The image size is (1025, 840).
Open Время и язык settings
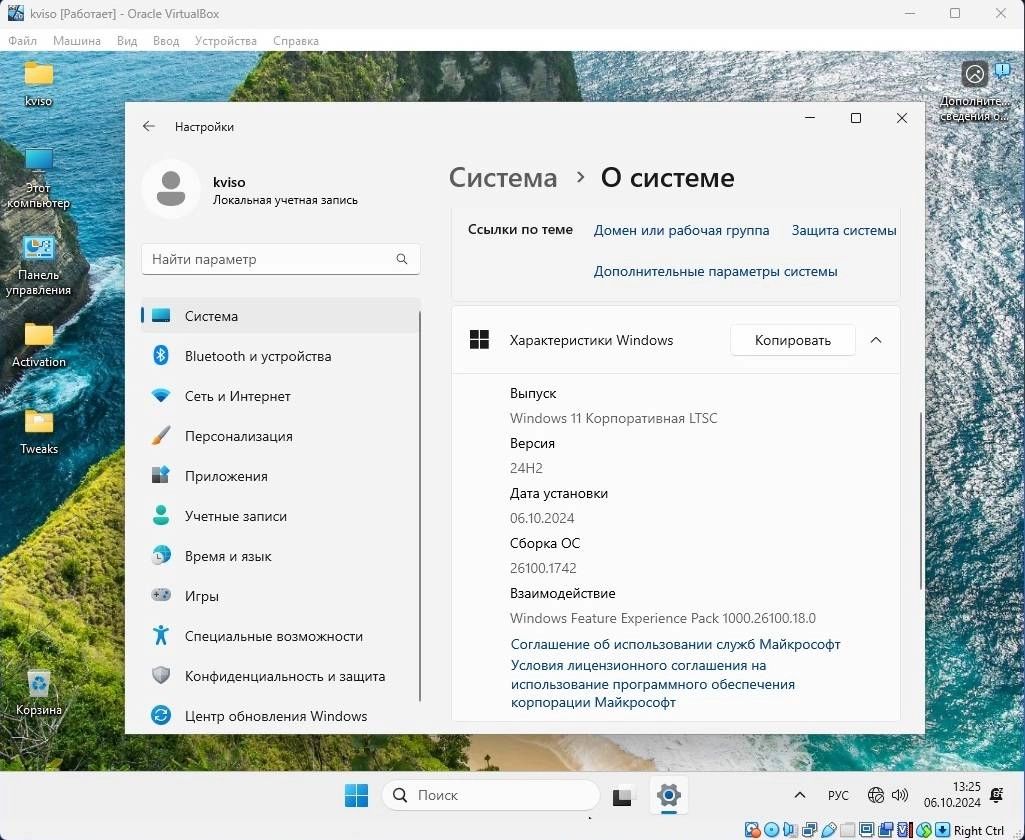click(x=280, y=556)
